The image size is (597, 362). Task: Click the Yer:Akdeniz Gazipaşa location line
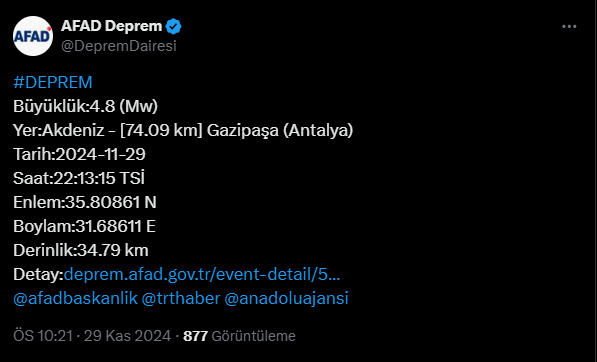(x=183, y=130)
